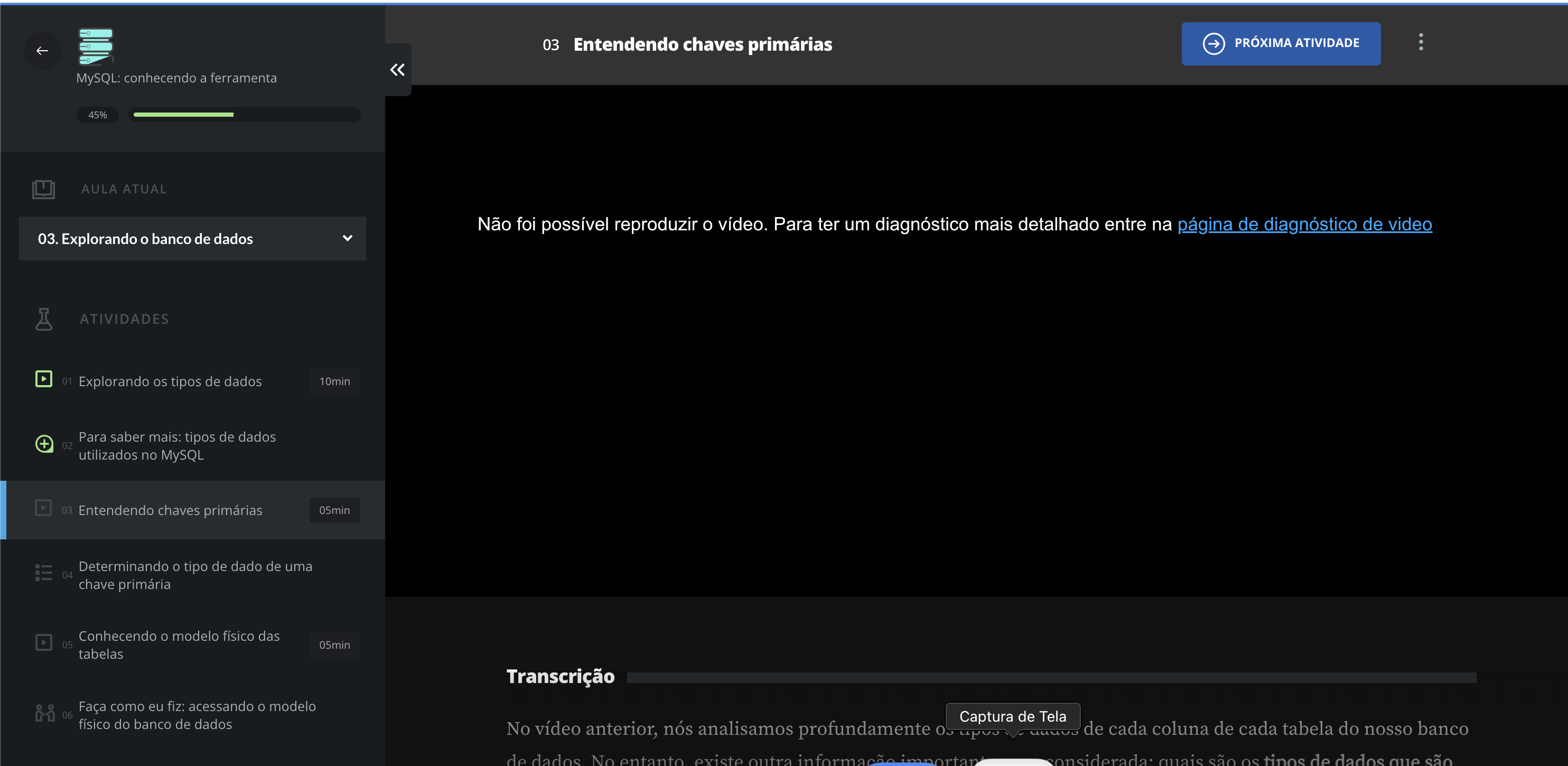Screen dimensions: 1568x766
Task: Click the Transcrição heading
Action: 561,677
